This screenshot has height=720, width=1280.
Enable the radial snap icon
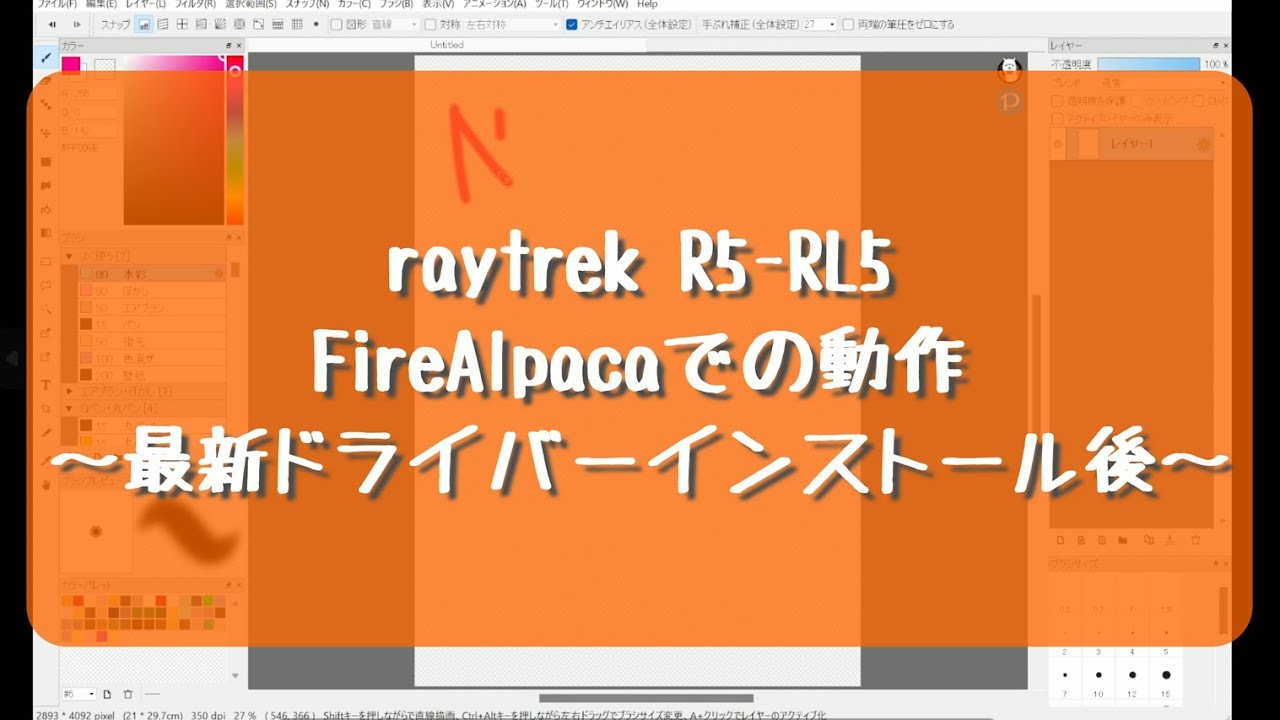[x=221, y=24]
